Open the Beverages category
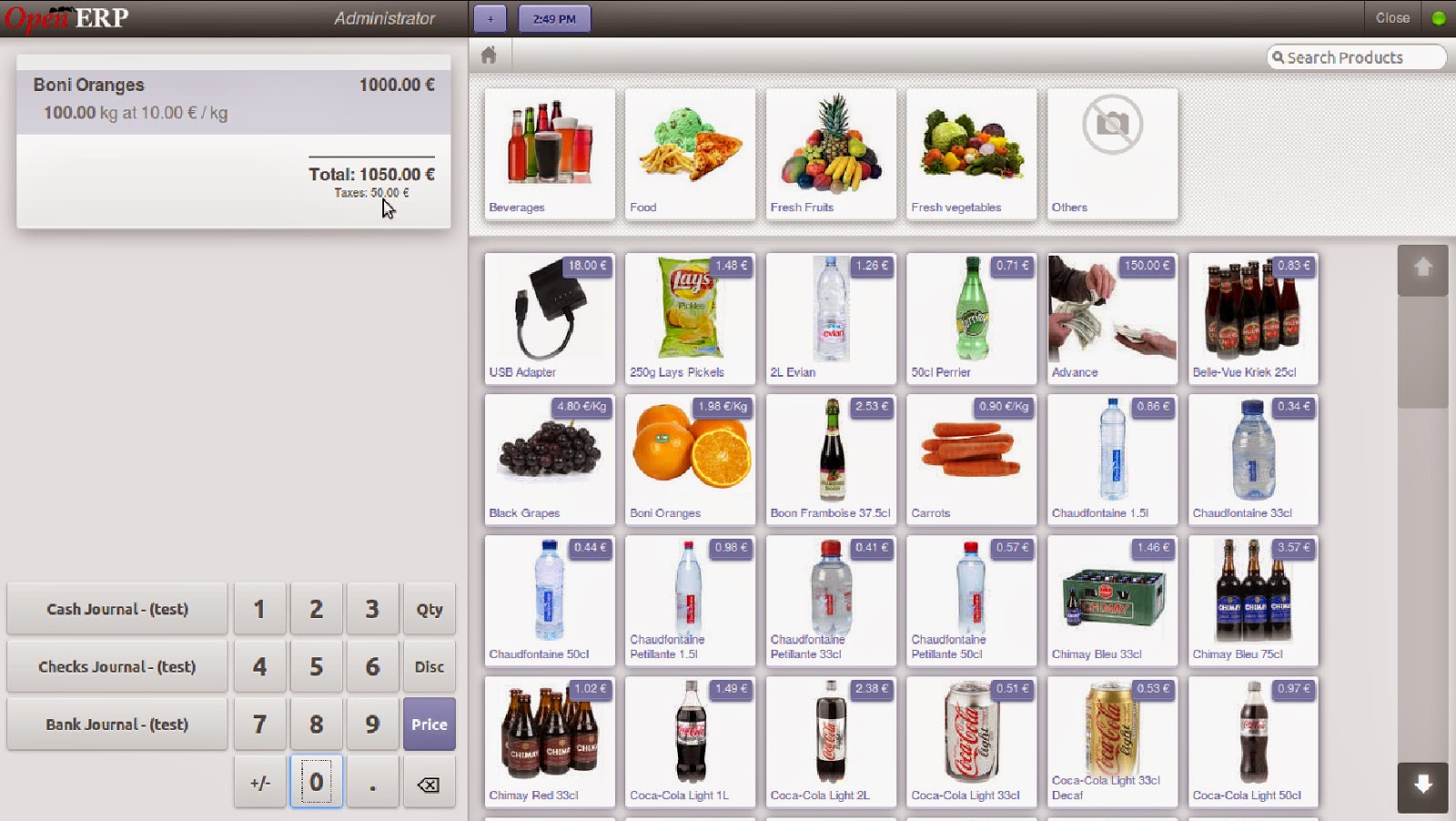 [550, 154]
